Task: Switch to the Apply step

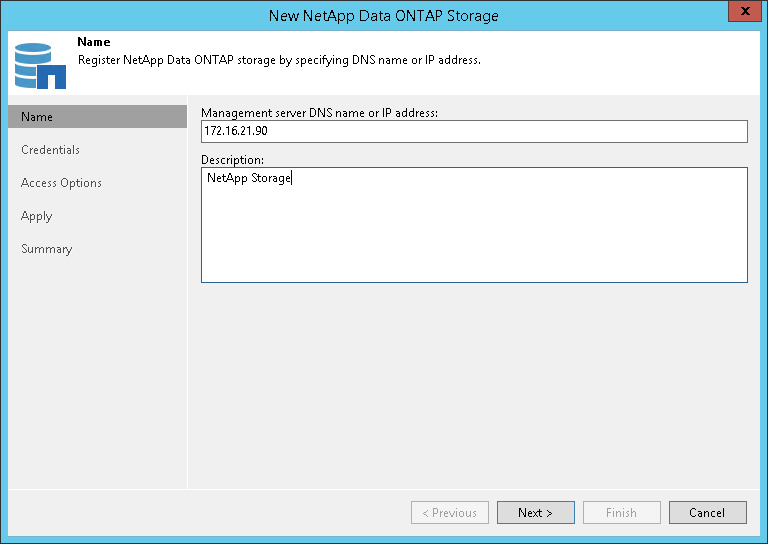Action: (36, 216)
